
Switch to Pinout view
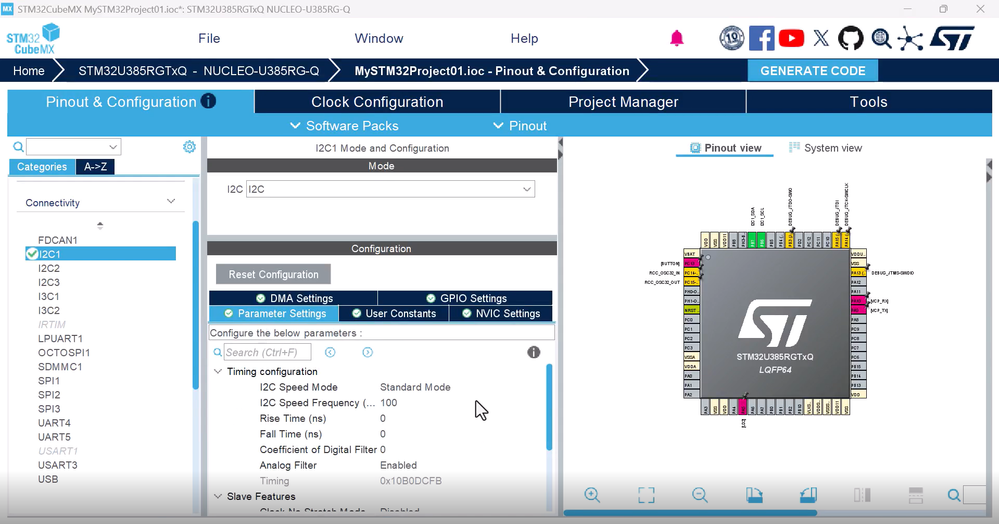(726, 148)
